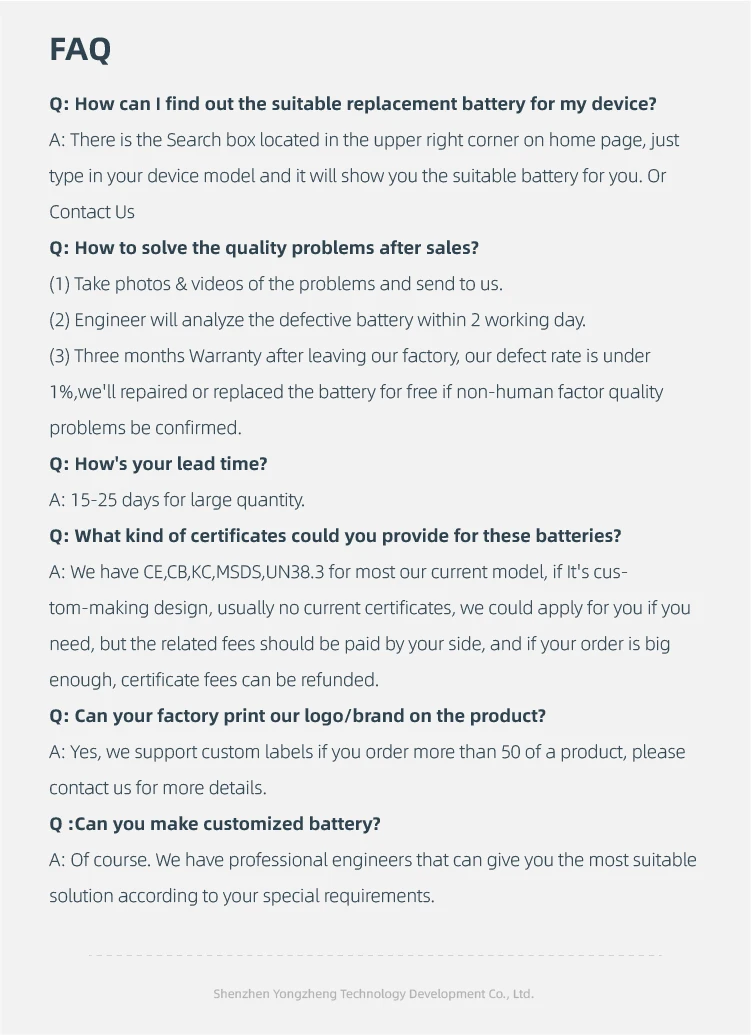Click the custom labels answer line
The image size is (751, 1035).
(x=367, y=752)
